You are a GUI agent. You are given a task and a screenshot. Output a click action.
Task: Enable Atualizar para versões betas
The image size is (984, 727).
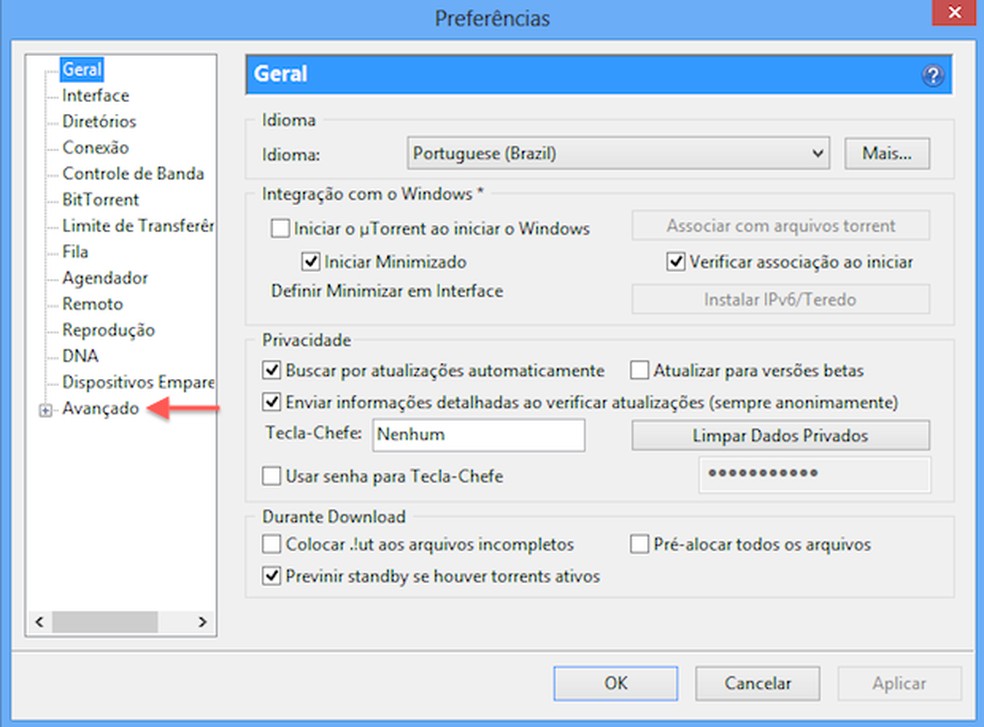(639, 370)
